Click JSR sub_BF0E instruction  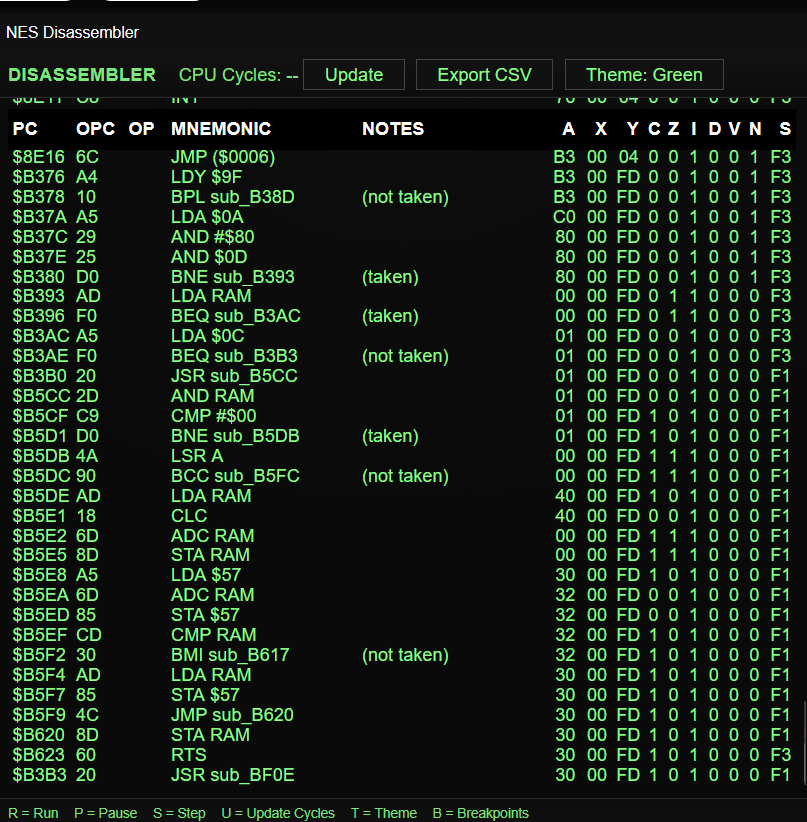click(233, 775)
